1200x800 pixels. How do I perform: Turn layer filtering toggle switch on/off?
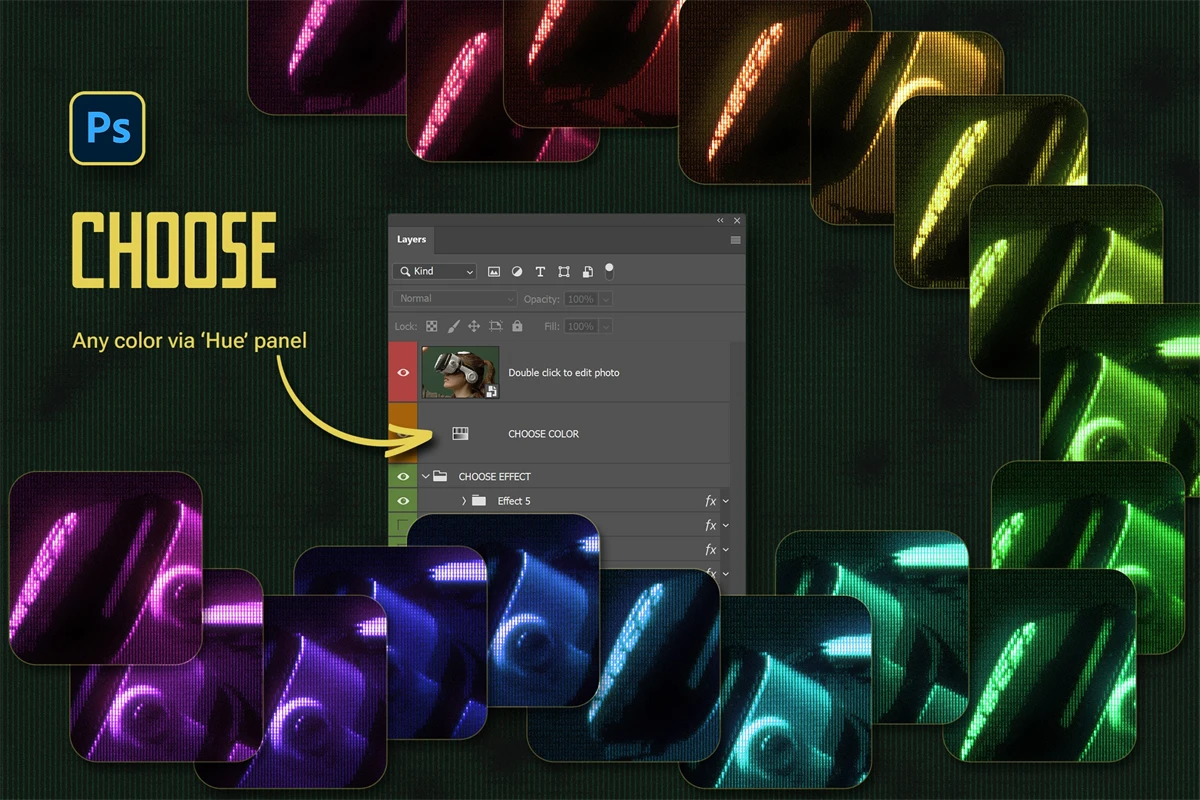point(609,271)
